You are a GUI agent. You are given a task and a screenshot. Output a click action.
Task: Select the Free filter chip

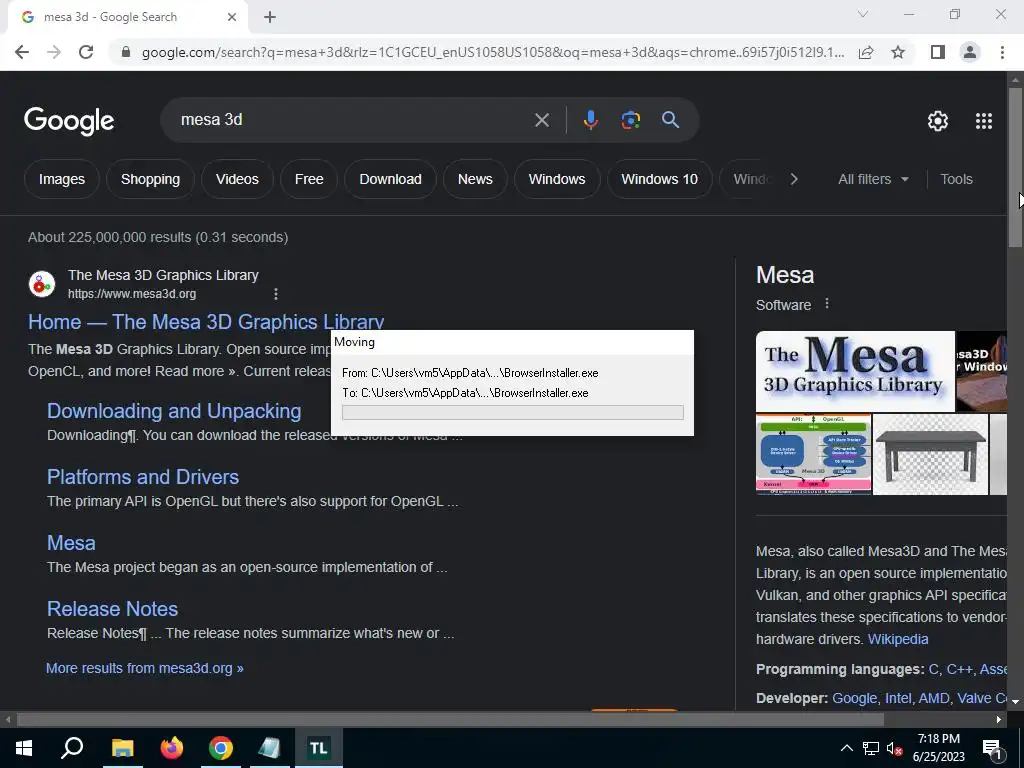click(x=309, y=179)
